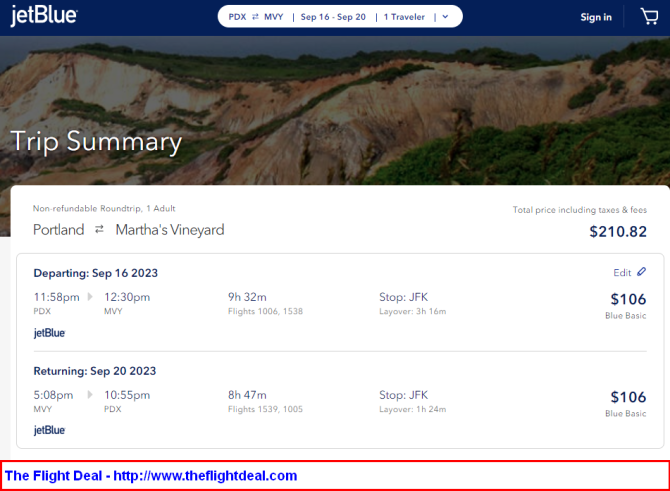Click the total price $210.82
The width and height of the screenshot is (670, 491).
[x=618, y=232]
